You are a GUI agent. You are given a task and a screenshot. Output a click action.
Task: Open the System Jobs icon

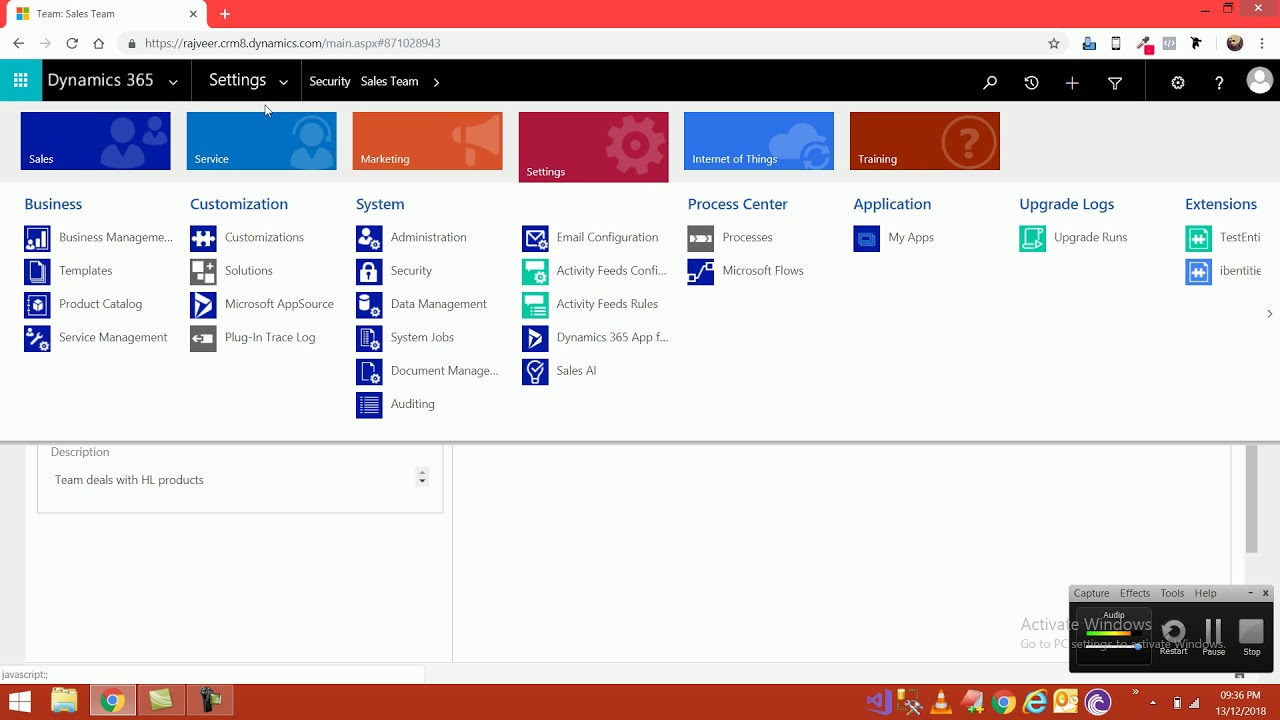[369, 338]
